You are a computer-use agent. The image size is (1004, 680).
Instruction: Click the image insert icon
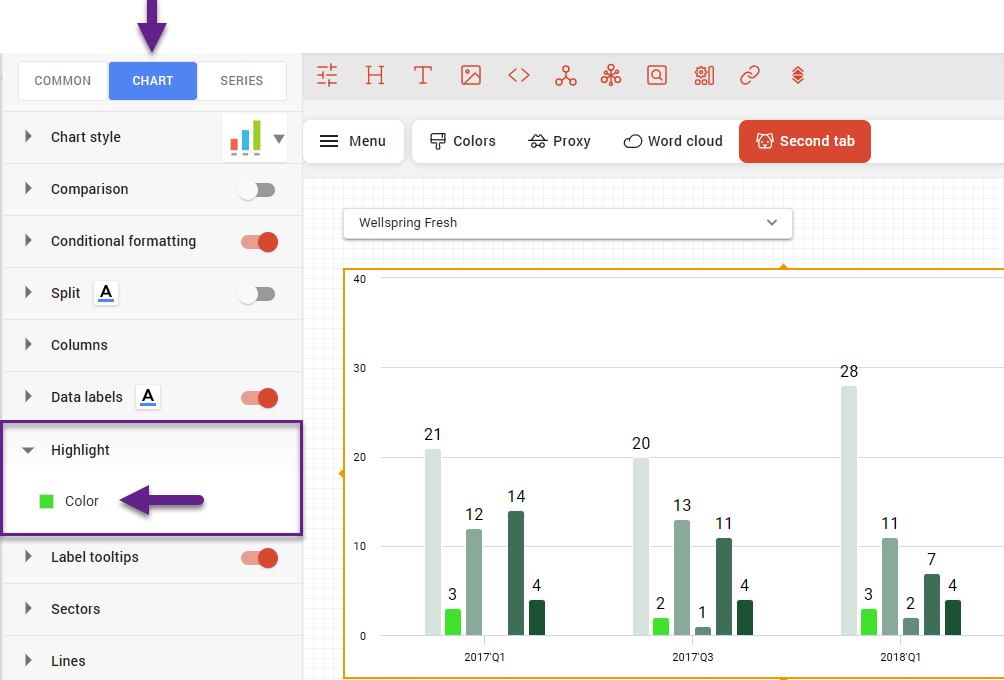click(x=471, y=75)
